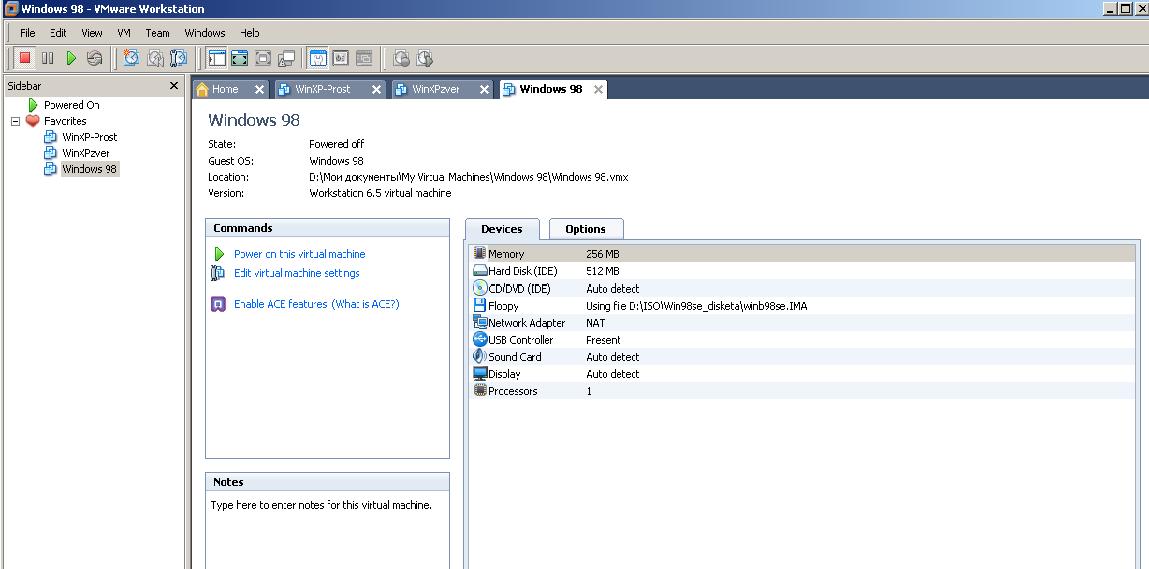This screenshot has width=1149, height=569.
Task: Open the Edit menu
Action: pos(58,33)
